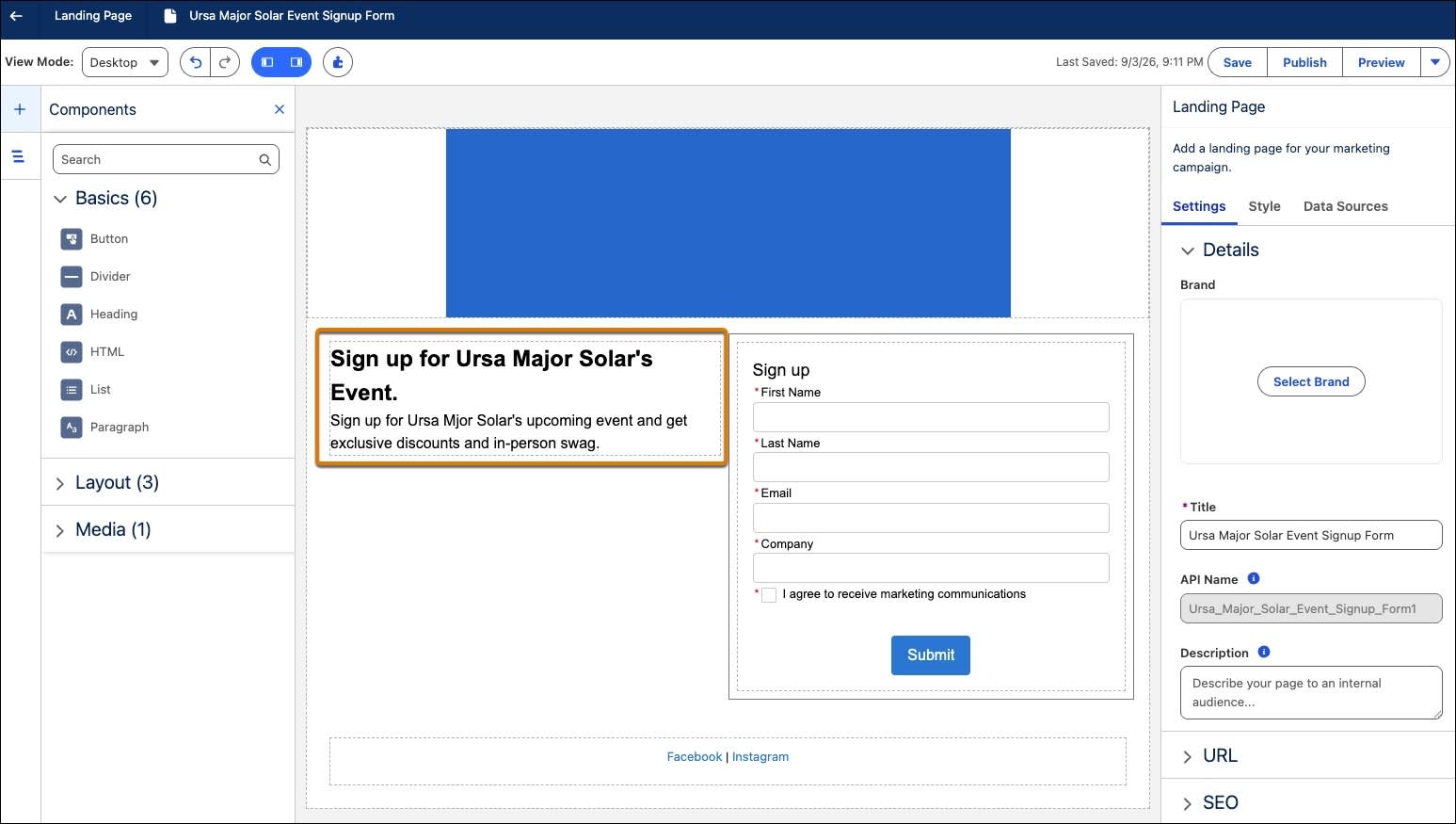Click the search magnifier icon
Viewport: 1456px width, 824px height.
coord(265,160)
